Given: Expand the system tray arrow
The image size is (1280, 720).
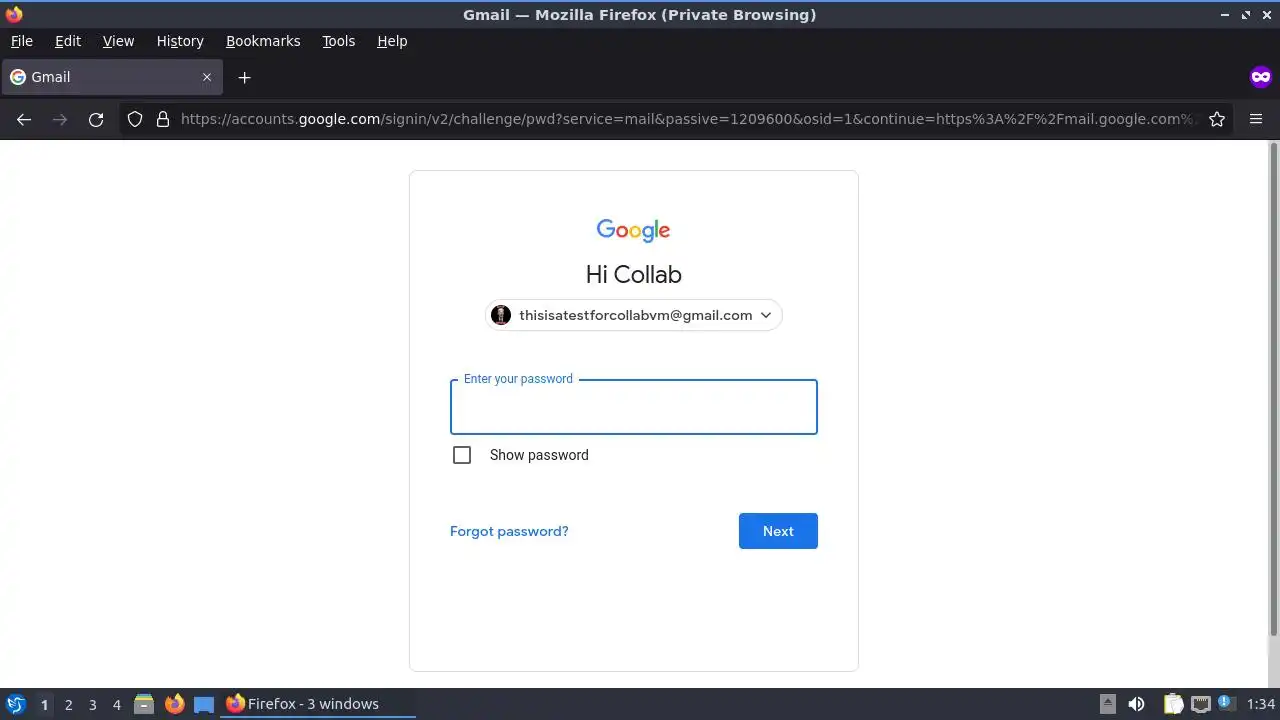Looking at the screenshot, I should point(1107,704).
